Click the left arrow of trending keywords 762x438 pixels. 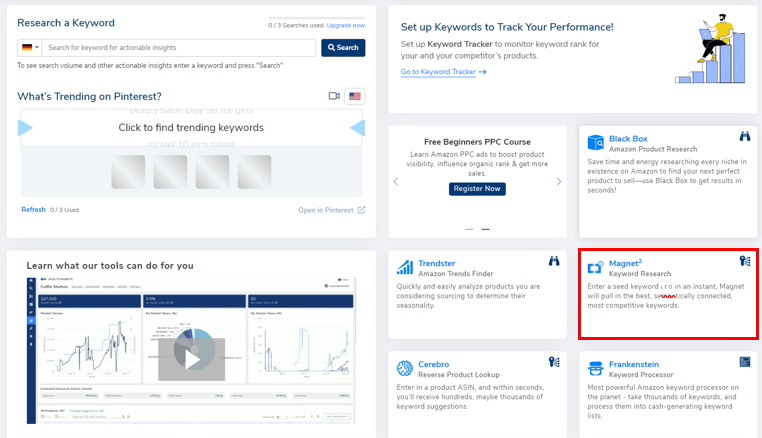pyautogui.click(x=25, y=128)
